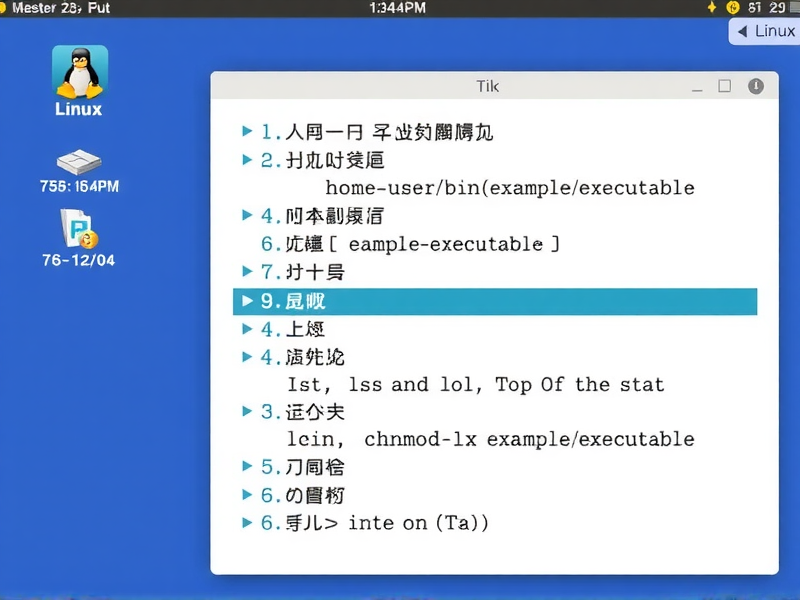Toggle the arrow next to the last item 6
Viewport: 800px width, 600px height.
pos(247,522)
